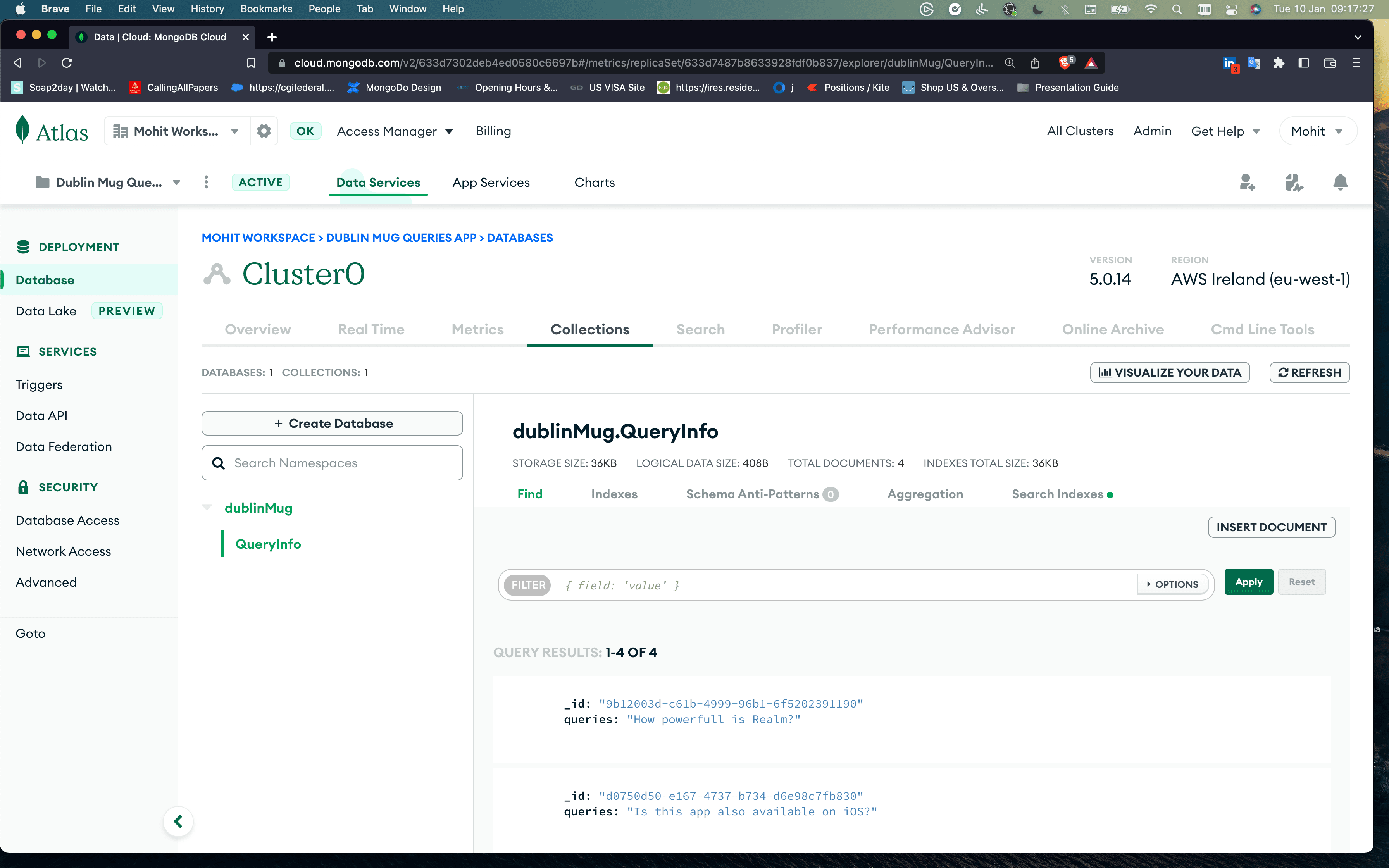Image resolution: width=1389 pixels, height=868 pixels.
Task: Open organization settings gear icon
Action: click(264, 131)
